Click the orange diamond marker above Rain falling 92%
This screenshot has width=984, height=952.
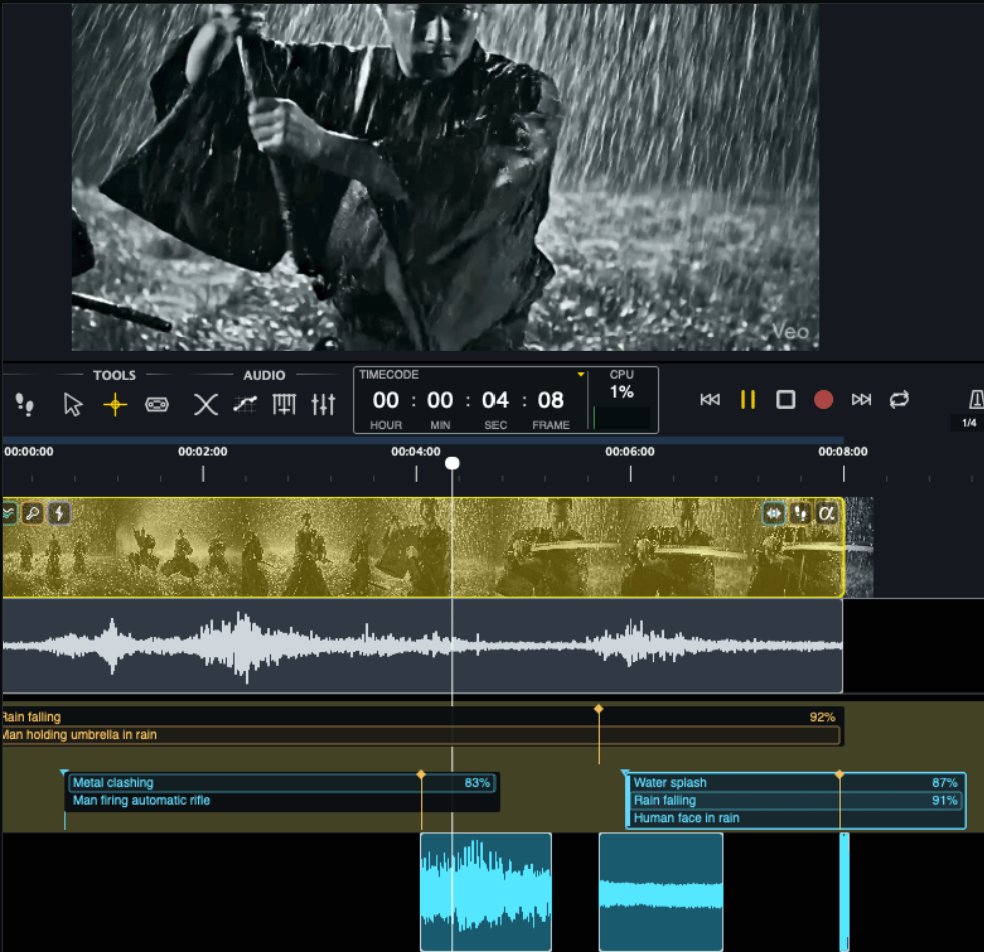tap(599, 709)
